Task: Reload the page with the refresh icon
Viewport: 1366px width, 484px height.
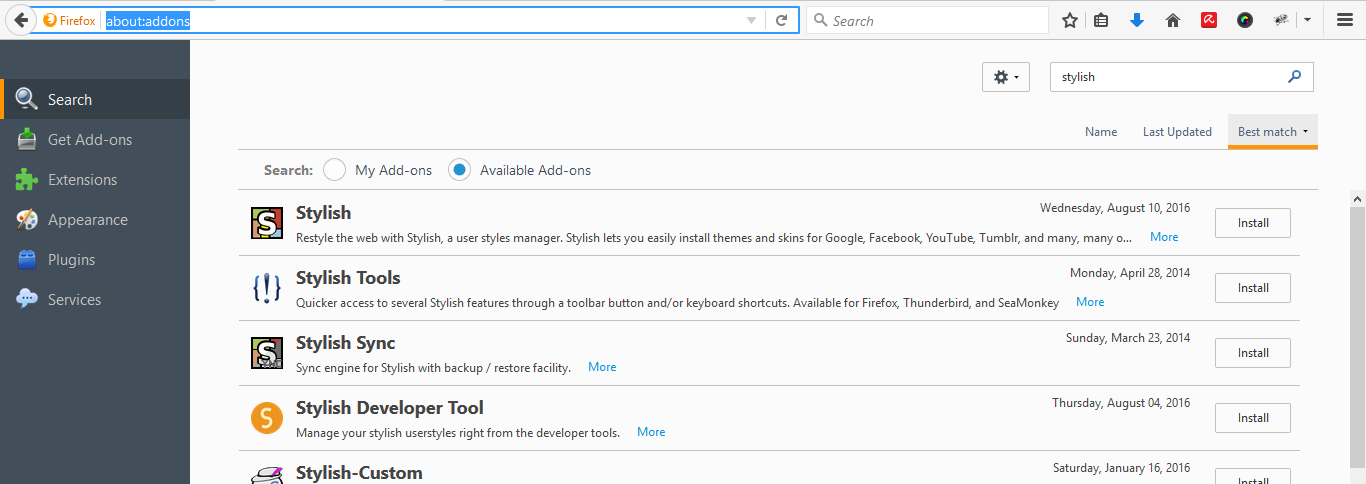Action: (782, 20)
